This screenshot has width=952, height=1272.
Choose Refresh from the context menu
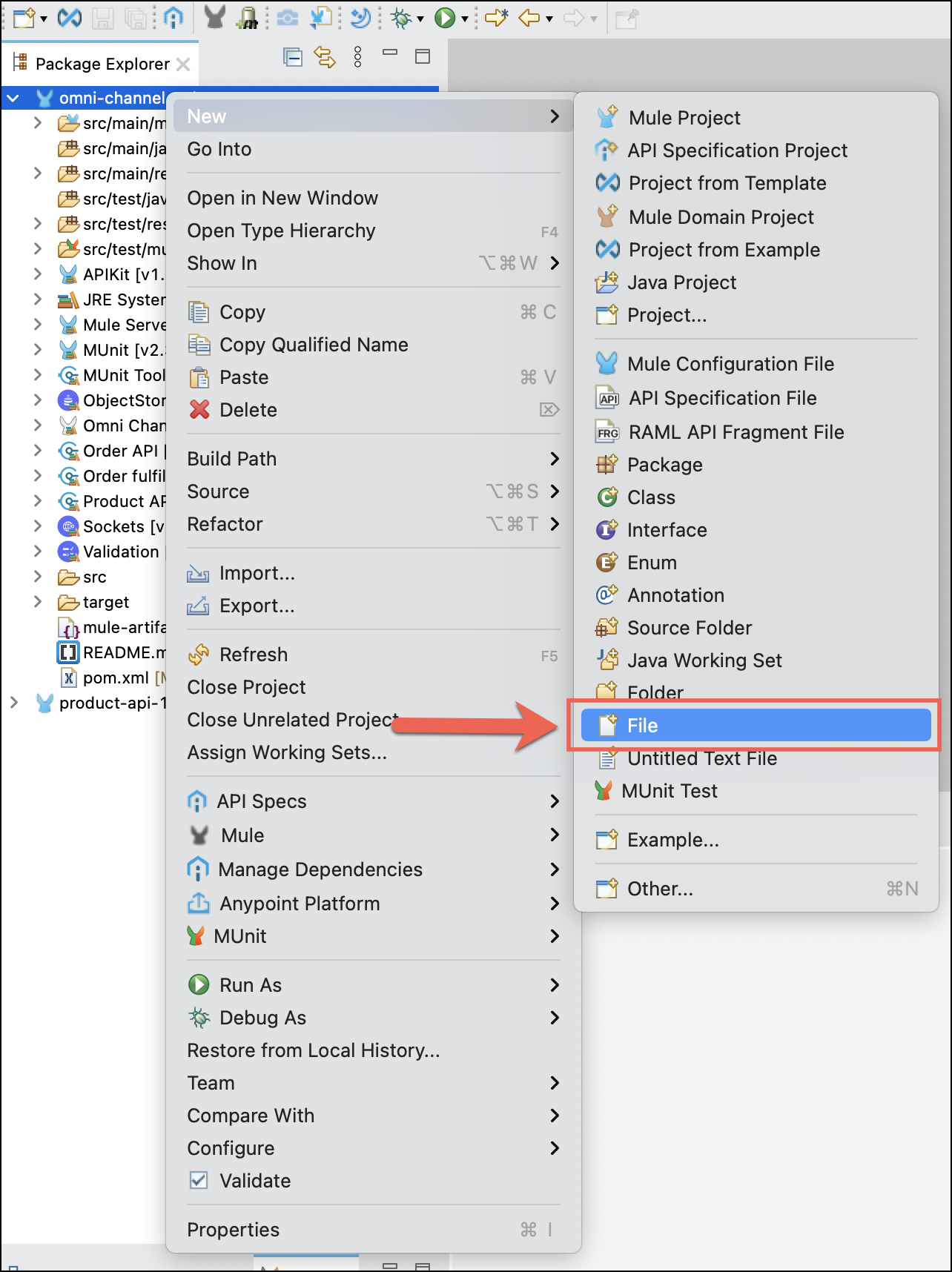253,655
